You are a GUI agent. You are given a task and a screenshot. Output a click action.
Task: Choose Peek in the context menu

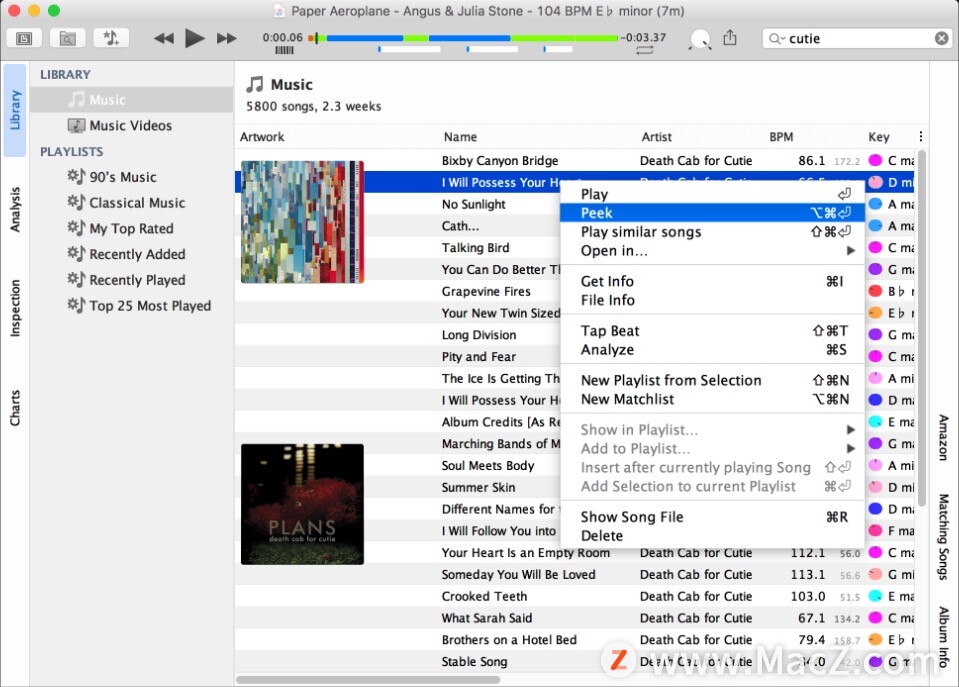pos(712,213)
